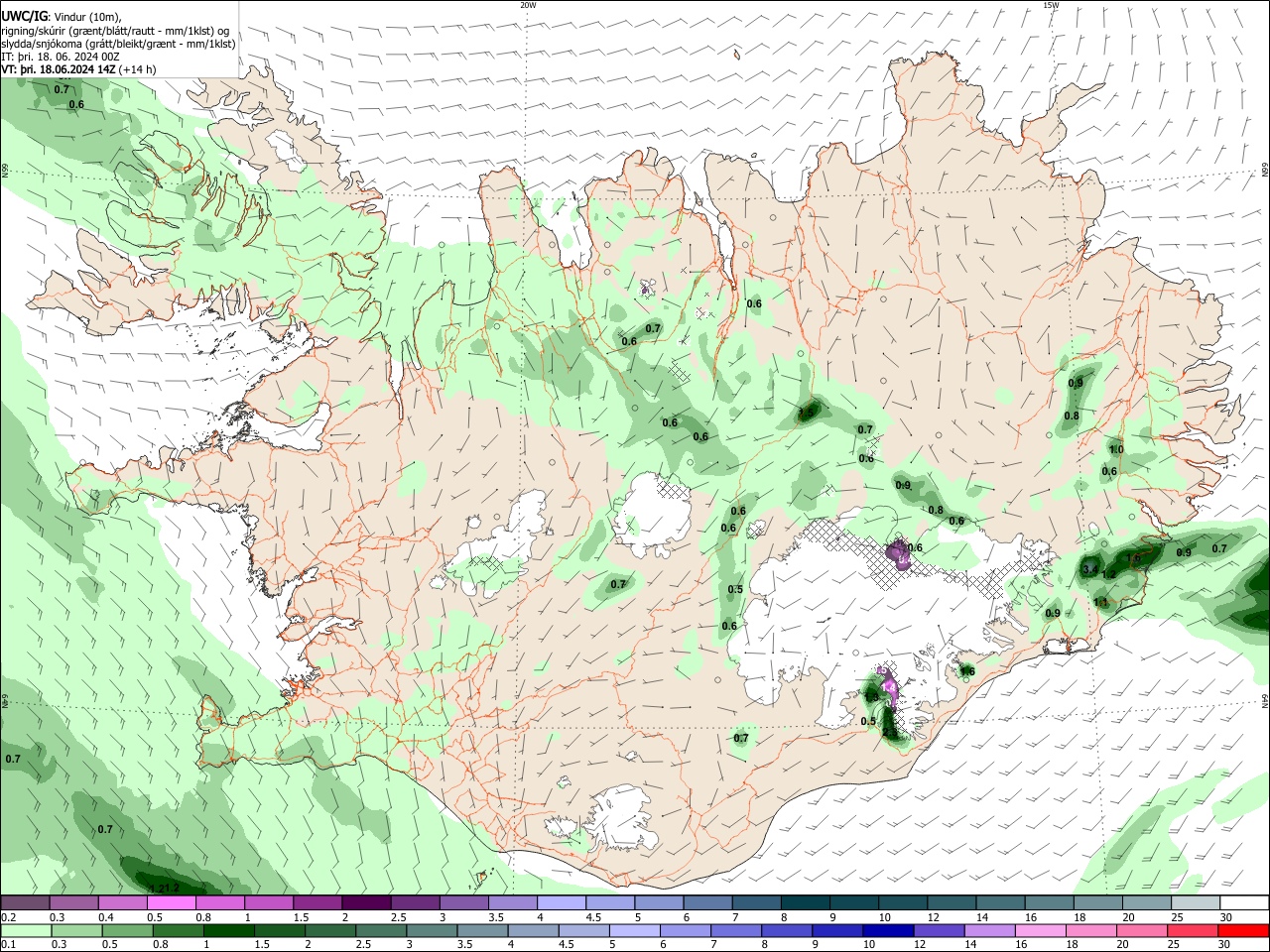Select the bright pink 0.5 swatch in upper legend row
The height and width of the screenshot is (952, 1270).
pos(171,903)
